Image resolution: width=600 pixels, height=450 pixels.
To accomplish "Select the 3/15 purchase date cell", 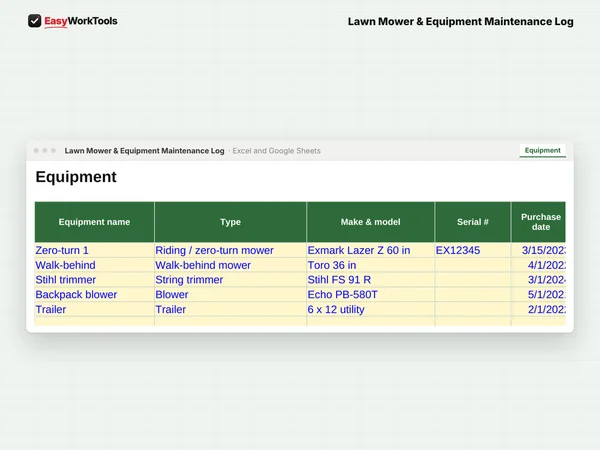I will click(538, 250).
